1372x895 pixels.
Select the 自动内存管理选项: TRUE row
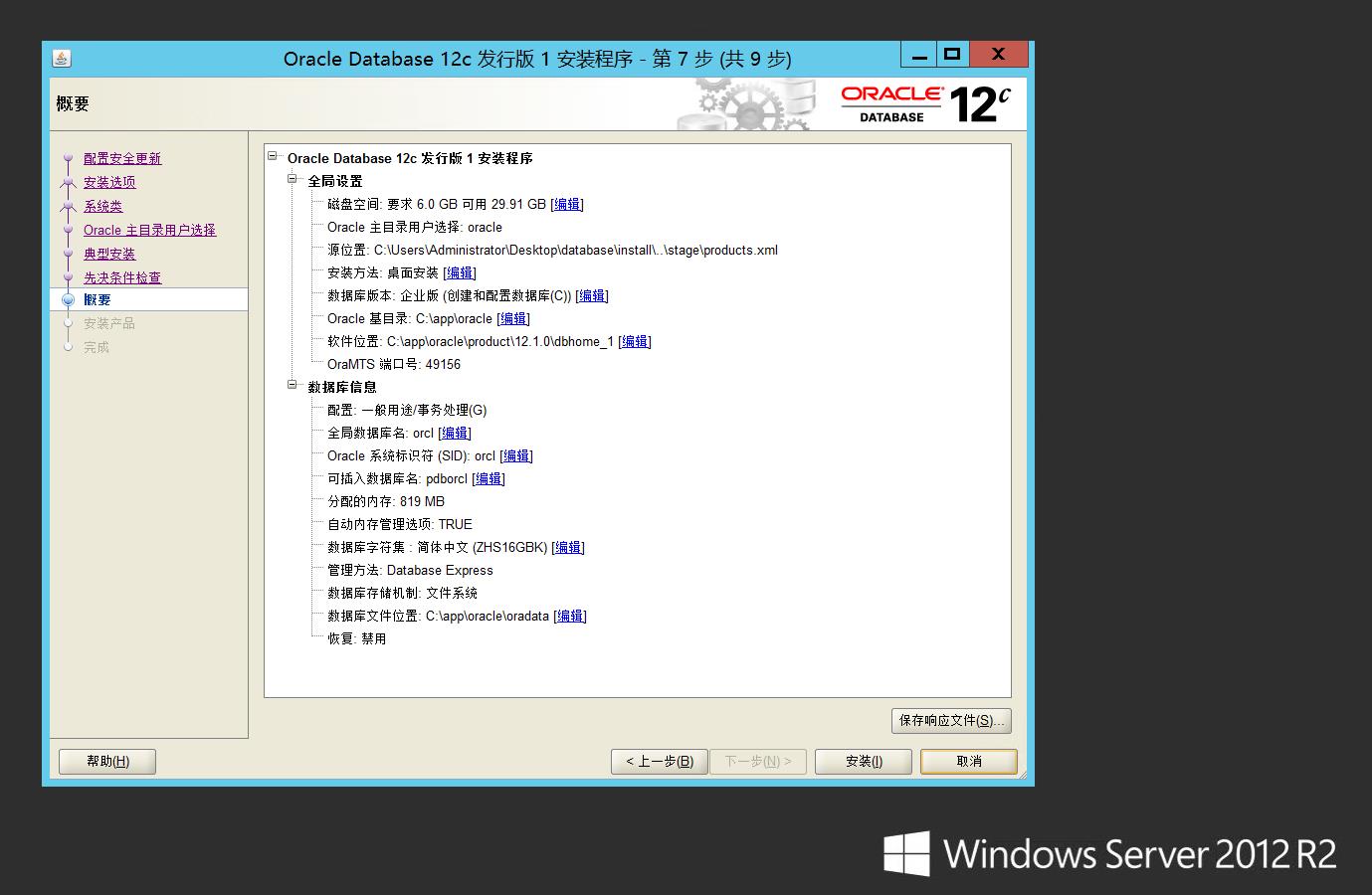pyautogui.click(x=400, y=524)
